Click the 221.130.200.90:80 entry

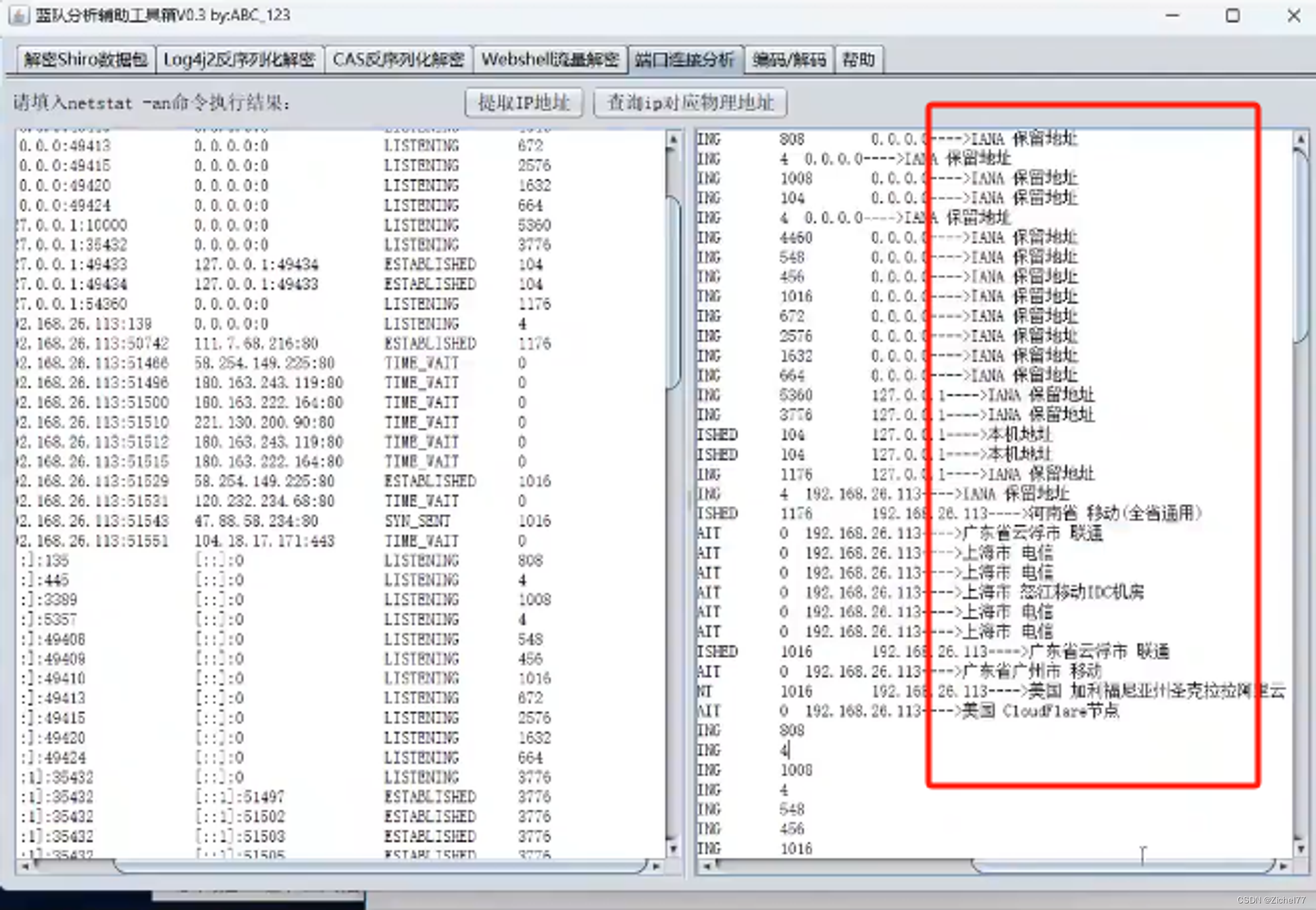[x=264, y=422]
